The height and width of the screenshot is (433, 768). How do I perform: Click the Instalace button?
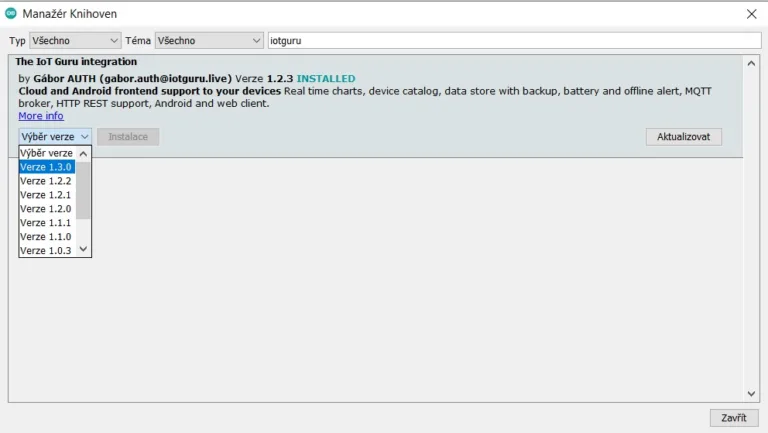pos(128,137)
